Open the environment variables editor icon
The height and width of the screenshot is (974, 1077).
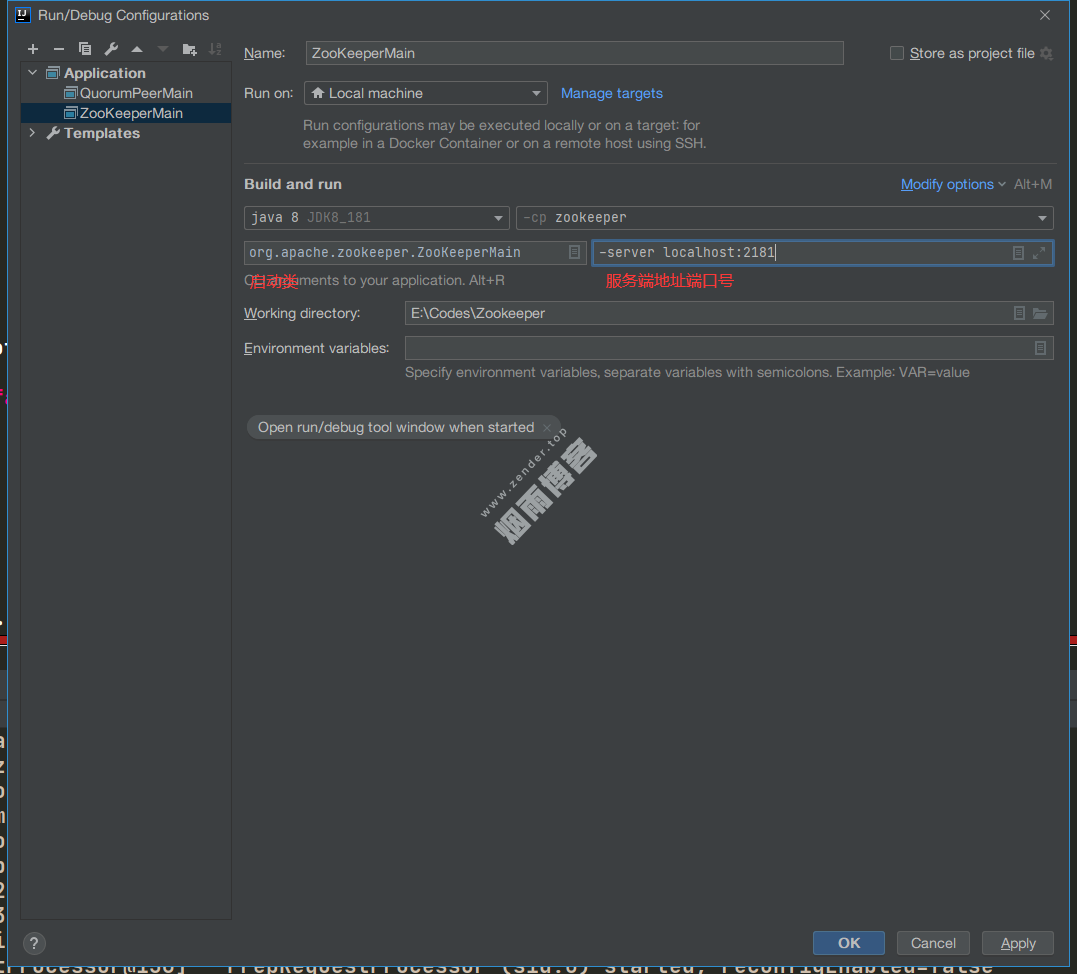(1040, 348)
